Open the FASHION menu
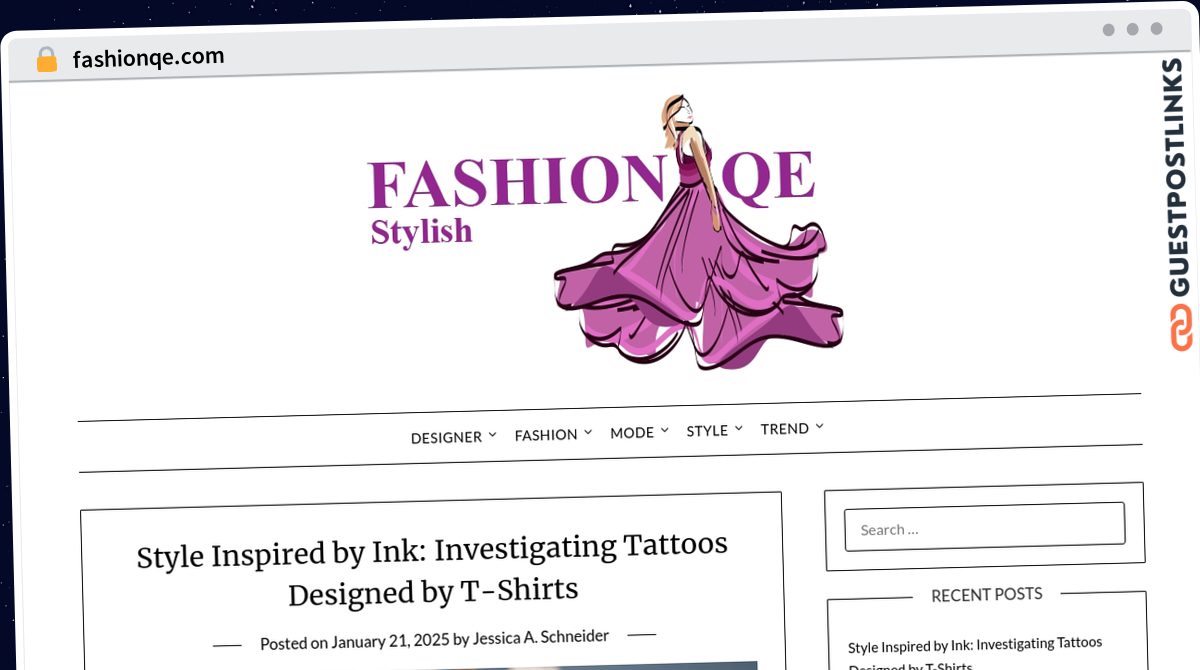Screen dimensions: 1200x670 pyautogui.click(x=546, y=435)
